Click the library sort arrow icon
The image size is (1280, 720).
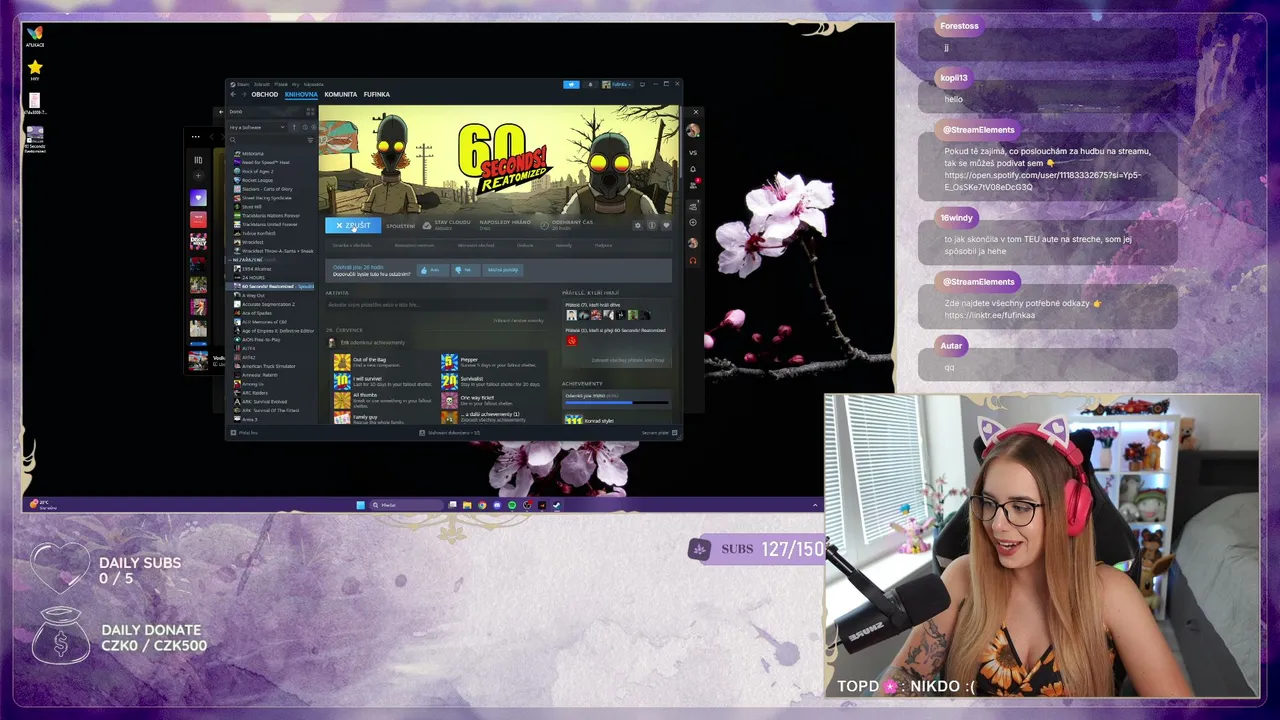click(x=294, y=128)
